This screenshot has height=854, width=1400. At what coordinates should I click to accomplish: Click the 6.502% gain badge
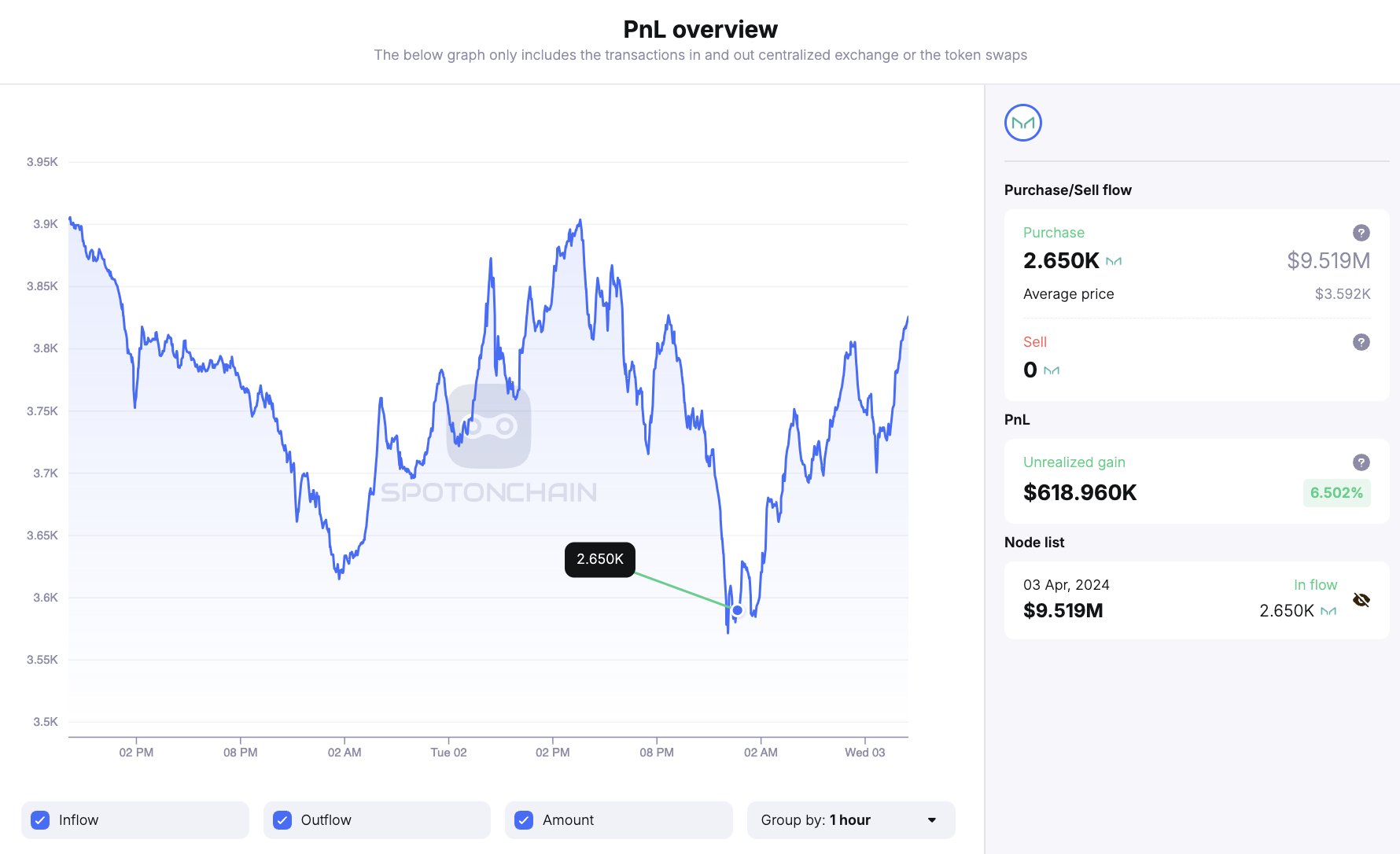tap(1336, 493)
